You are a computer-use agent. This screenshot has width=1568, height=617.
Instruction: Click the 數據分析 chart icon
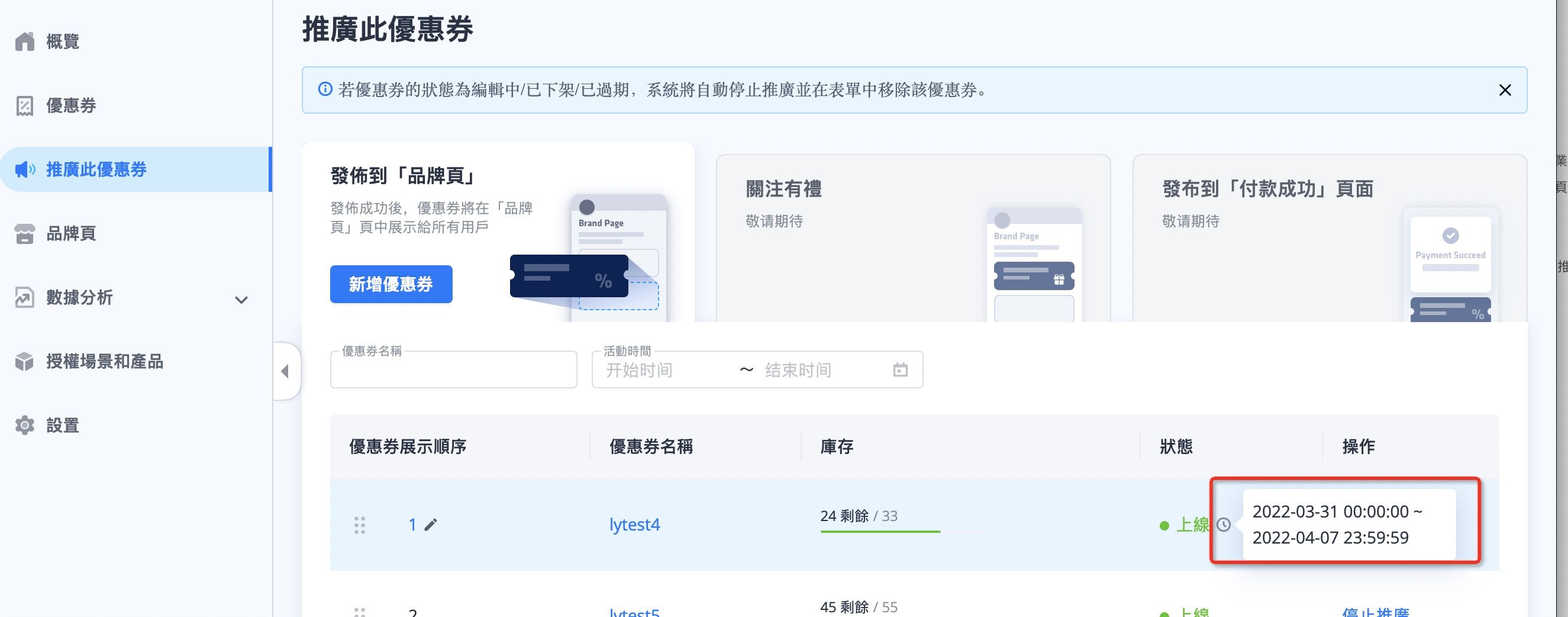click(25, 297)
